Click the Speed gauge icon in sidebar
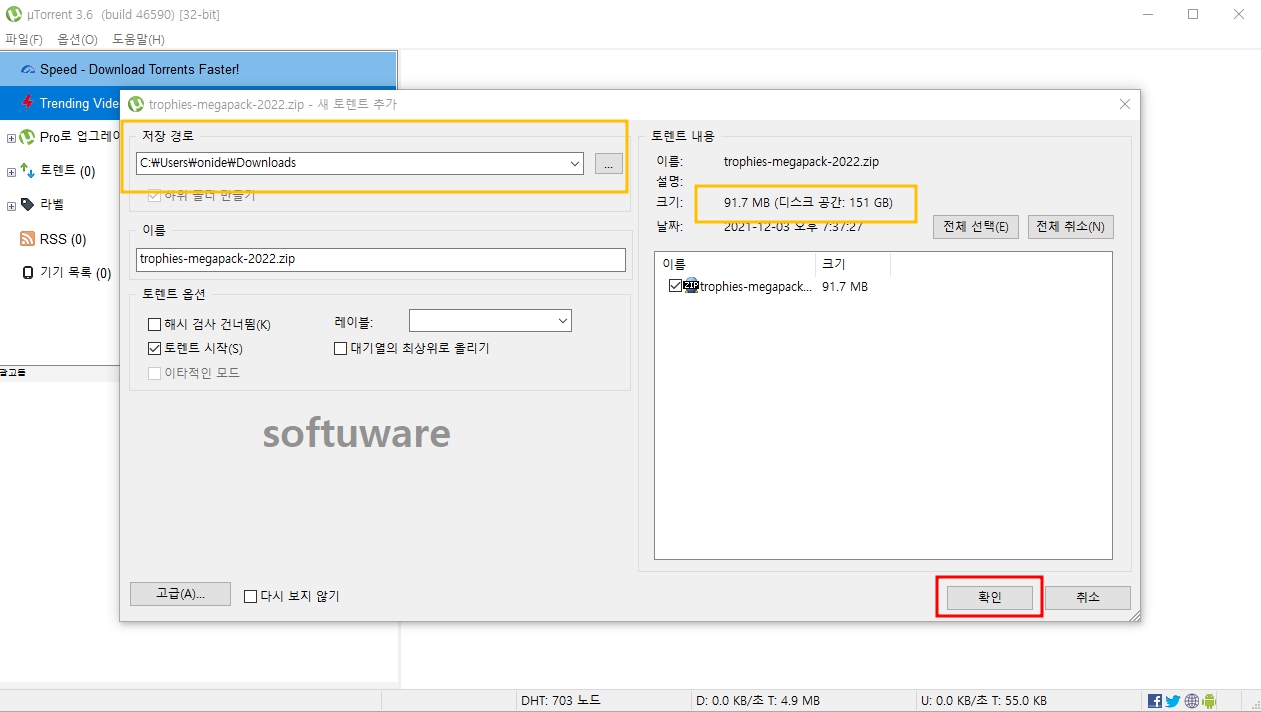 28,70
